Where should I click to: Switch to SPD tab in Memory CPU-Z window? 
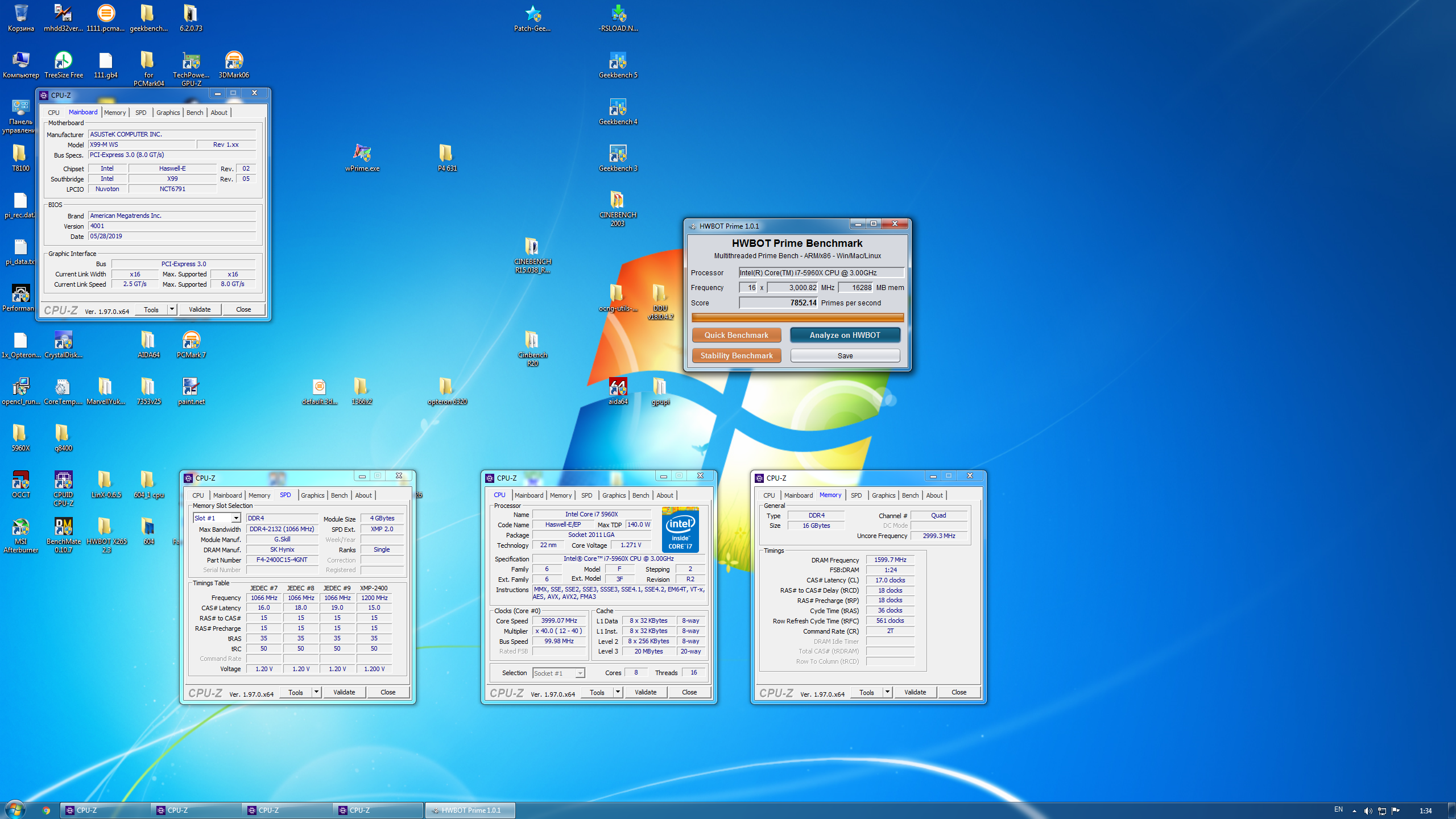[x=857, y=495]
